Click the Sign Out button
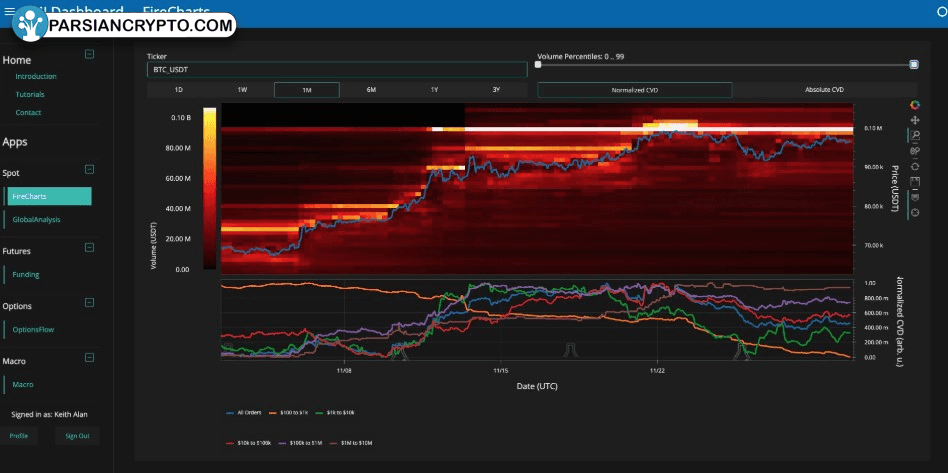This screenshot has width=948, height=473. pos(77,436)
